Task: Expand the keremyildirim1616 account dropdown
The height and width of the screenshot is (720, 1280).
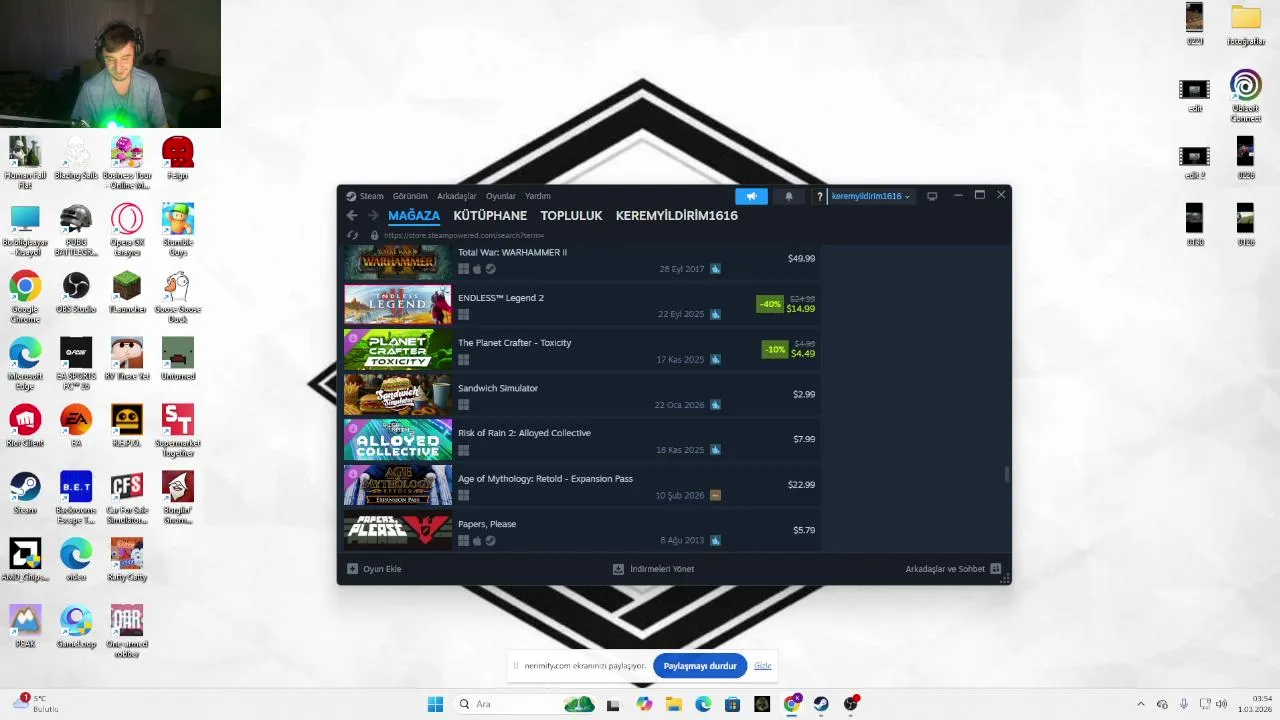Action: click(870, 196)
